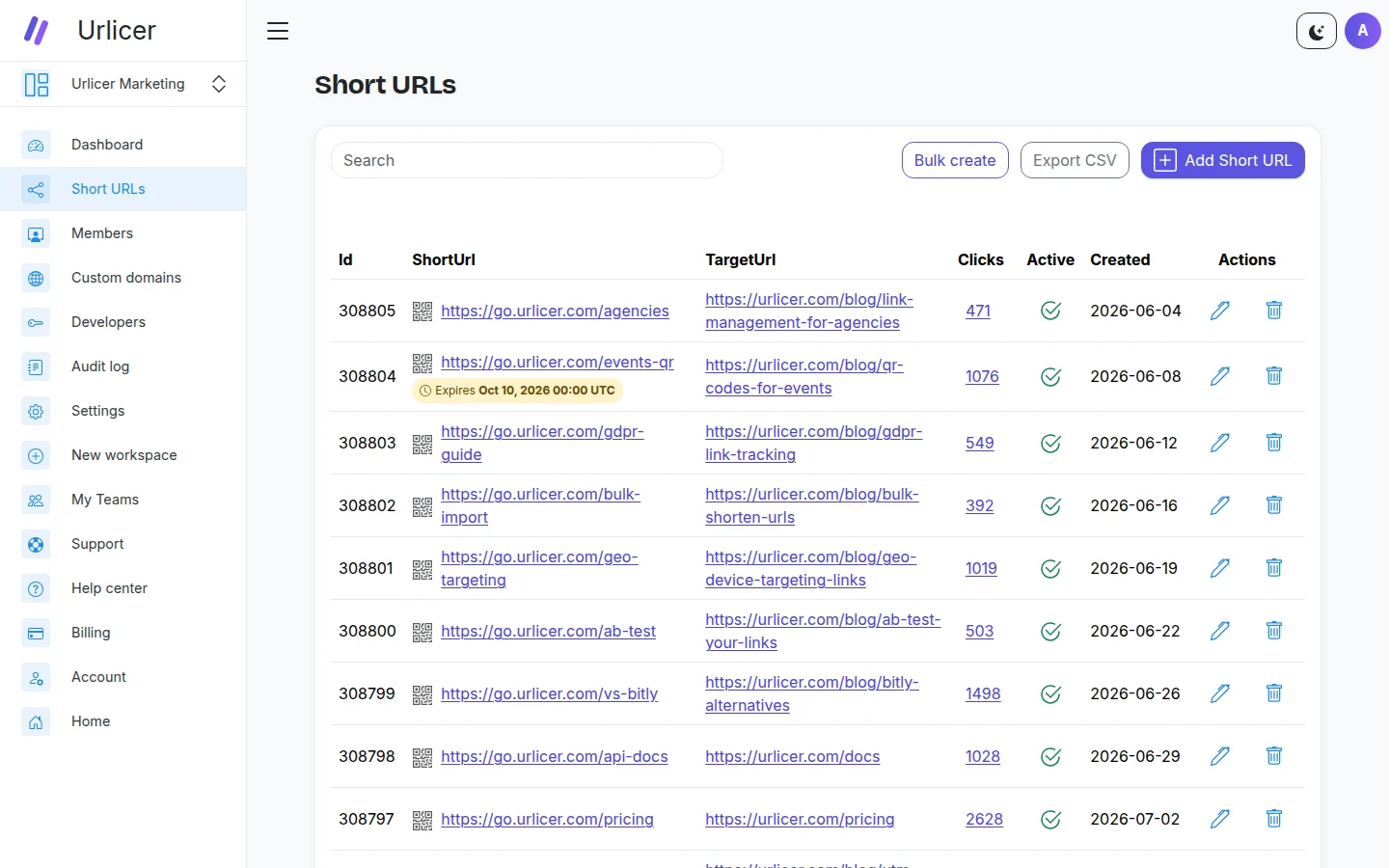
Task: Select Short URLs in the sidebar
Action: pos(123,189)
